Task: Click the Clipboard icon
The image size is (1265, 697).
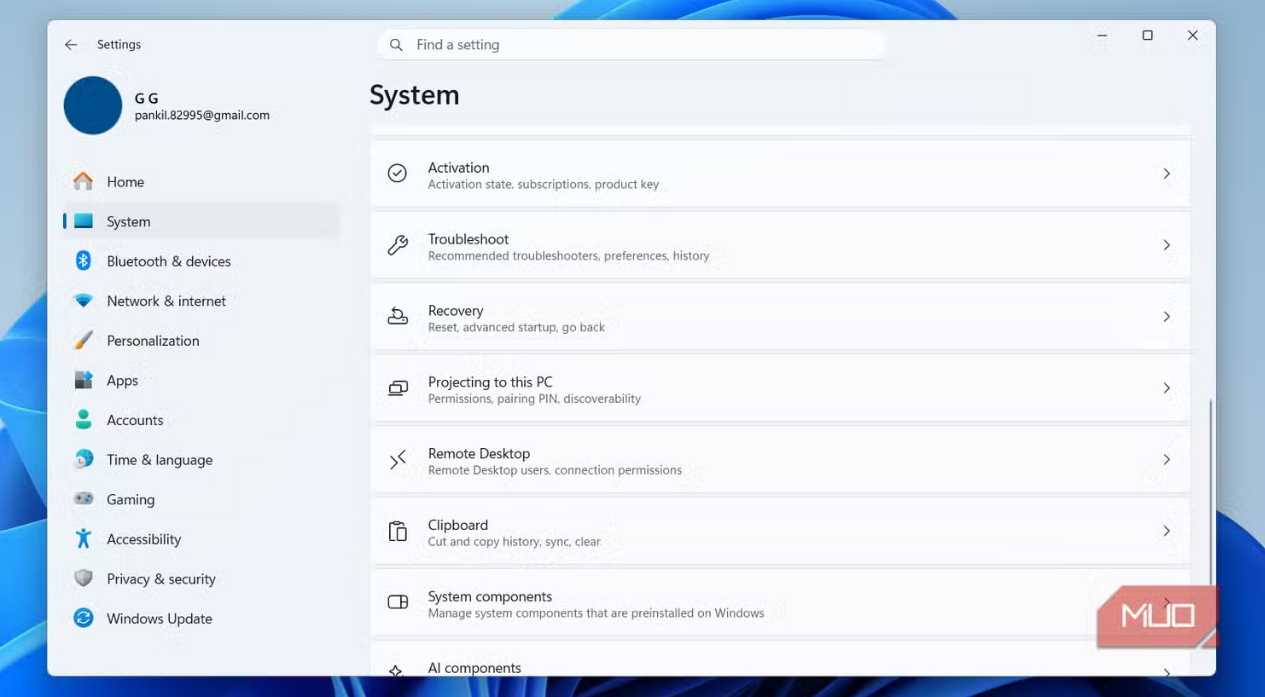Action: (398, 531)
